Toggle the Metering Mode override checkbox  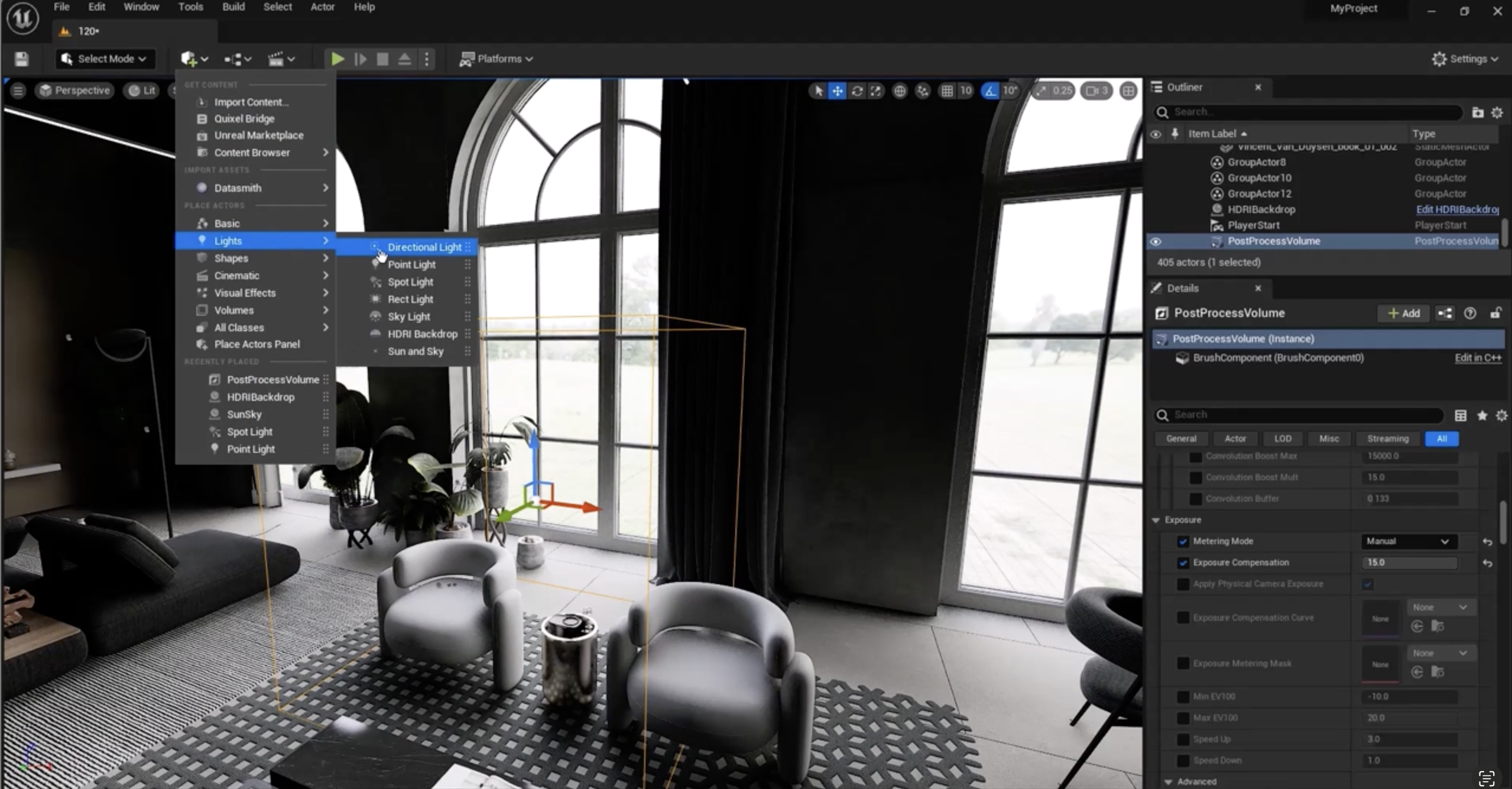point(1183,541)
